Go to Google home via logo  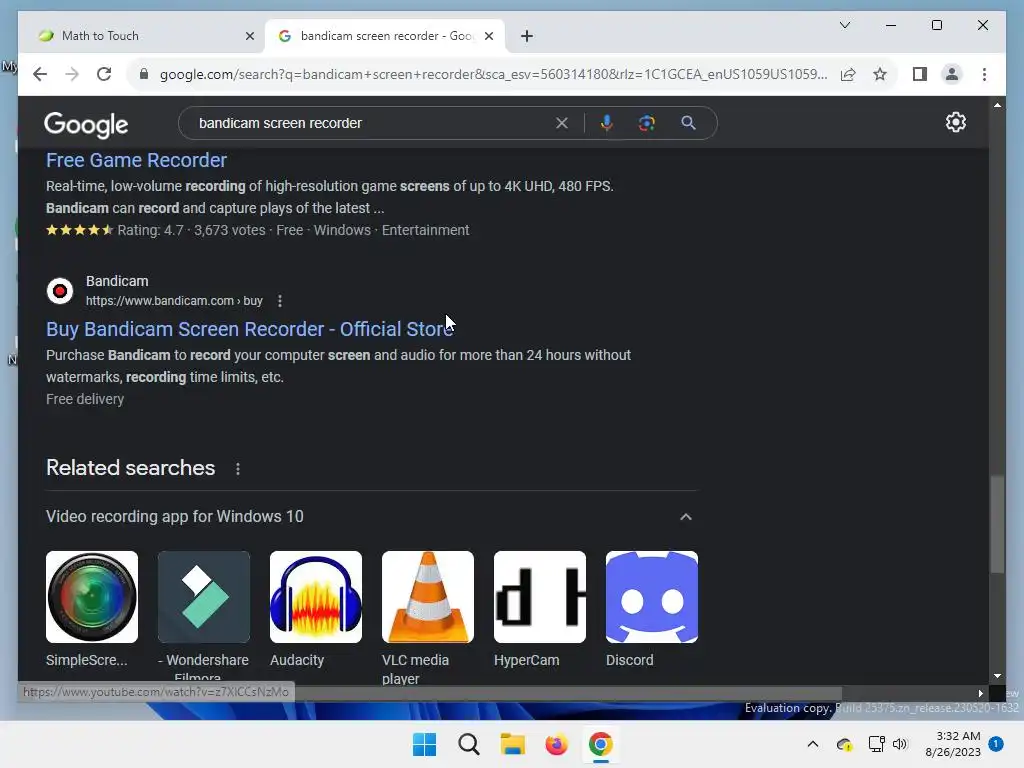click(x=86, y=124)
